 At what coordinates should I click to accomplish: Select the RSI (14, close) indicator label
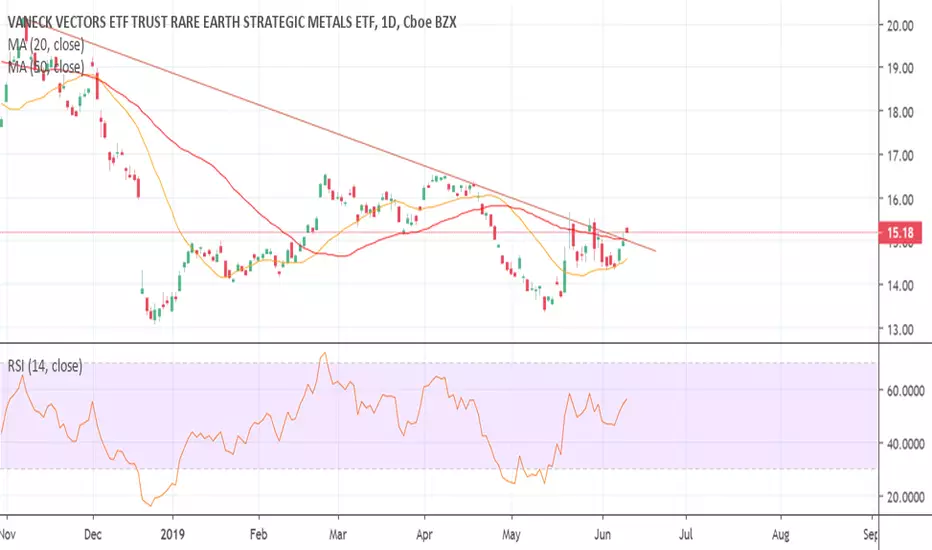pos(45,366)
